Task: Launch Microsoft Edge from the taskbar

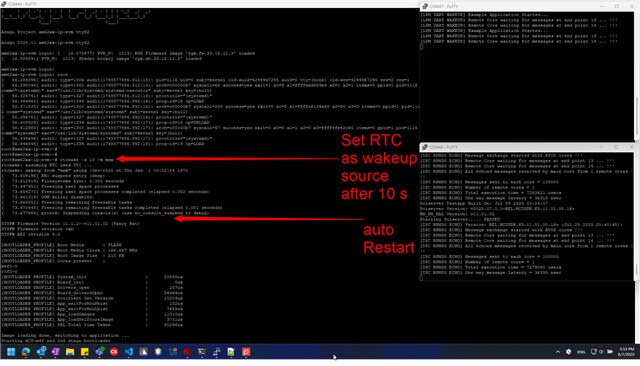Action: pyautogui.click(x=26, y=352)
